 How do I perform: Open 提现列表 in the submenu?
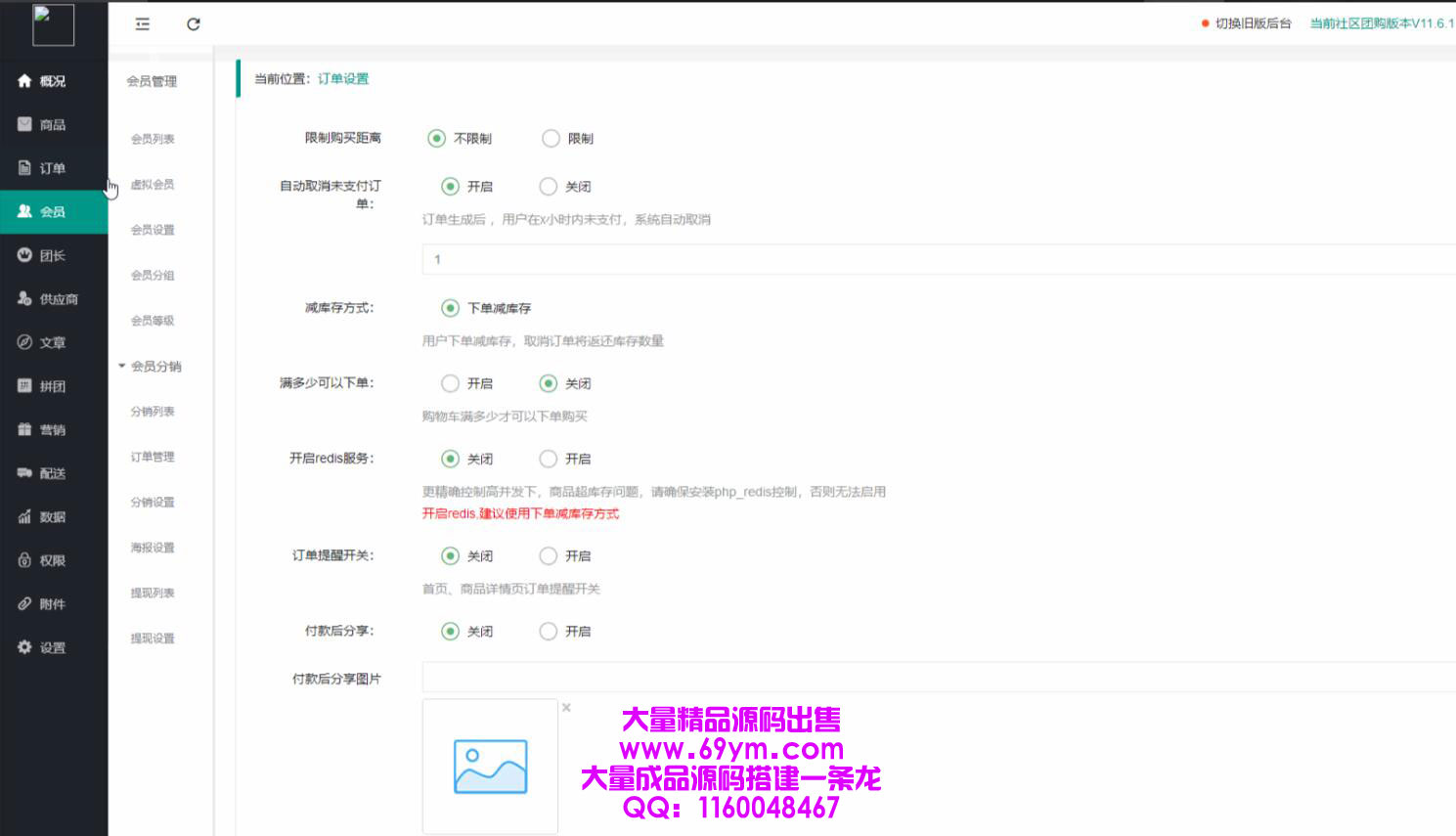click(x=153, y=594)
